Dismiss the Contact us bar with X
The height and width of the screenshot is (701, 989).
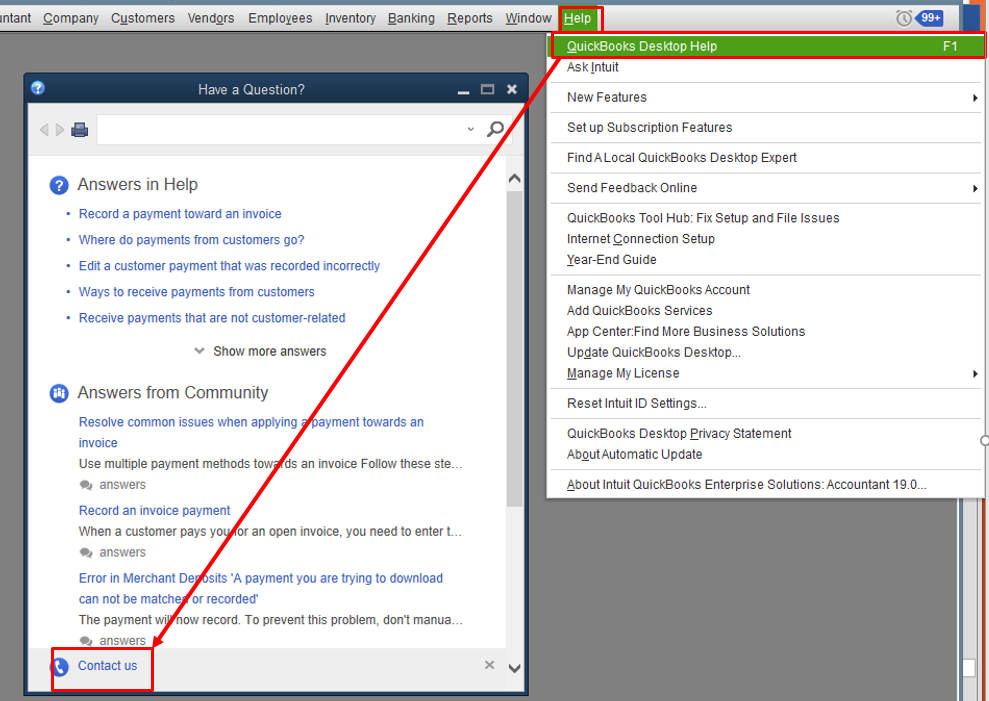[x=489, y=665]
